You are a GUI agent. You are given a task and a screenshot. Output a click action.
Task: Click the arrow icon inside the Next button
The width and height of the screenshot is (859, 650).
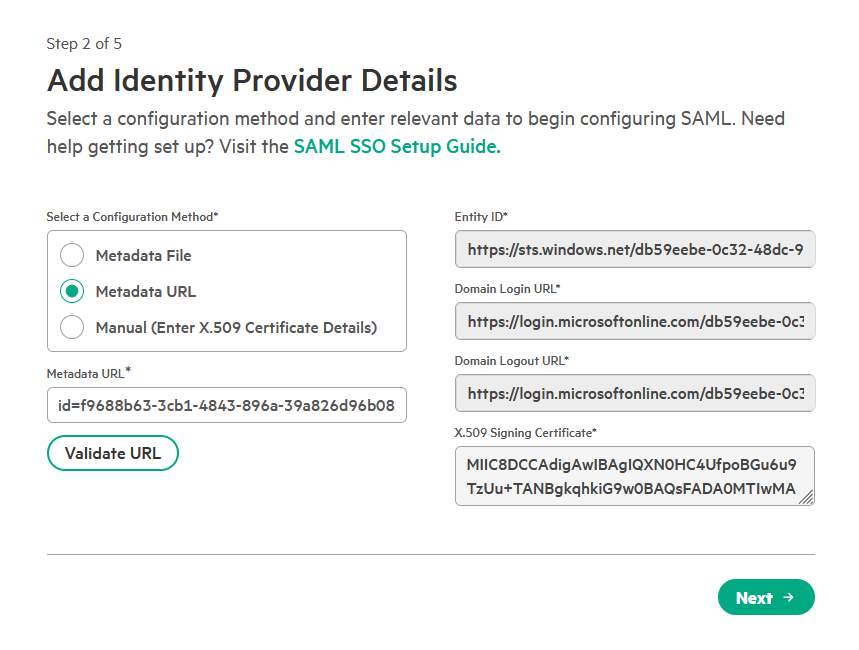(x=788, y=598)
